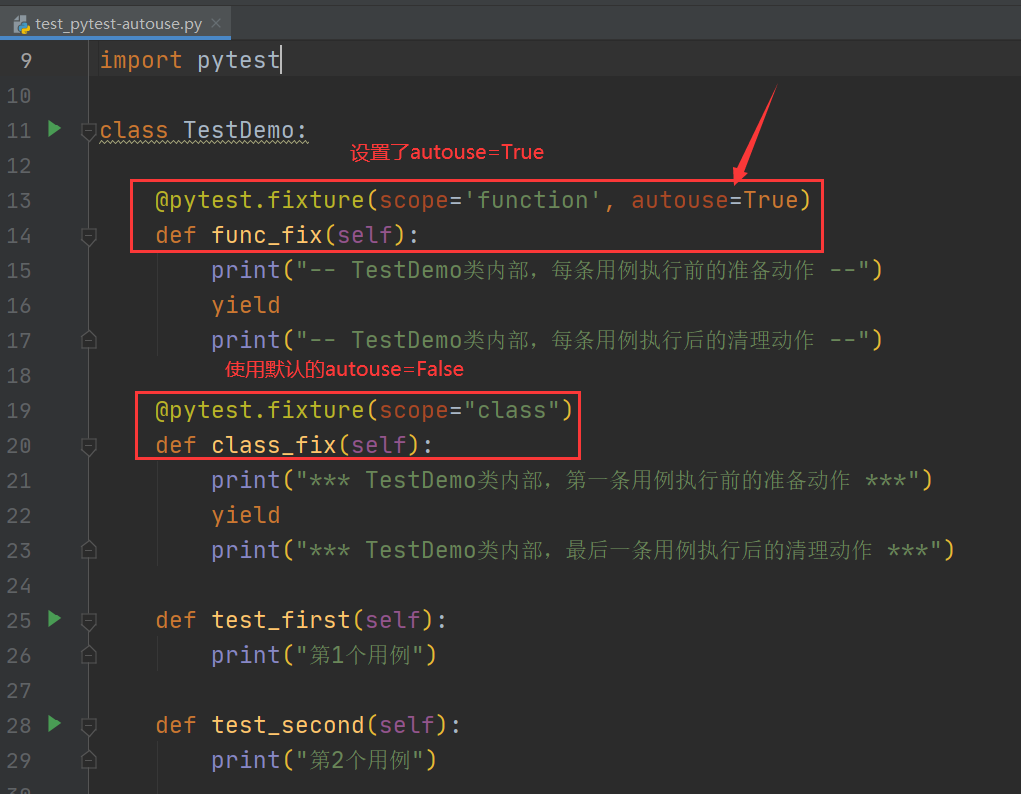Viewport: 1021px width, 794px height.
Task: Click the pytest module name in the import line
Action: point(238,60)
